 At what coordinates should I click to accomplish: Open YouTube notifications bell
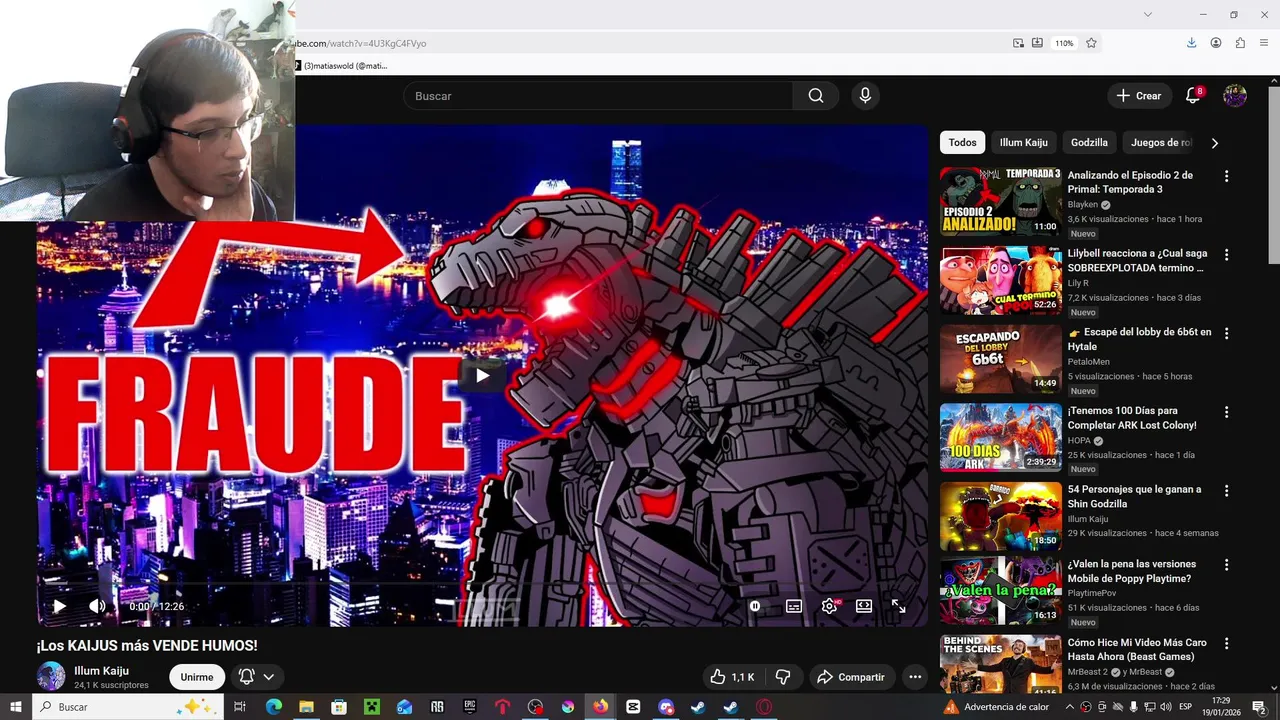pyautogui.click(x=1192, y=96)
